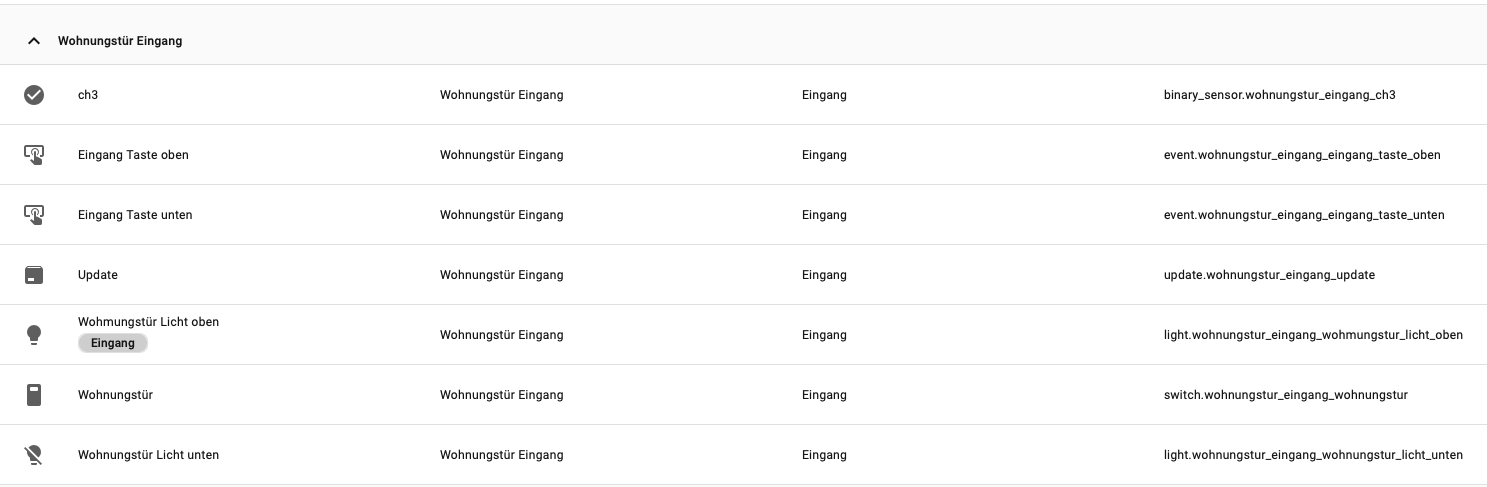Open the Wohnungstür switch entity name
The height and width of the screenshot is (487, 1487).
pyautogui.click(x=115, y=395)
